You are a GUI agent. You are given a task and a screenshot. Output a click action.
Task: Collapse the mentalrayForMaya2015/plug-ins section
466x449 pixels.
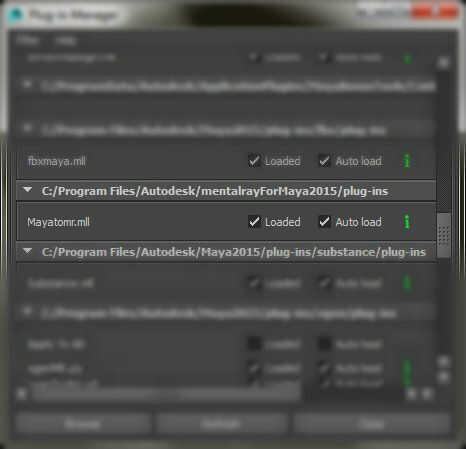(28, 190)
